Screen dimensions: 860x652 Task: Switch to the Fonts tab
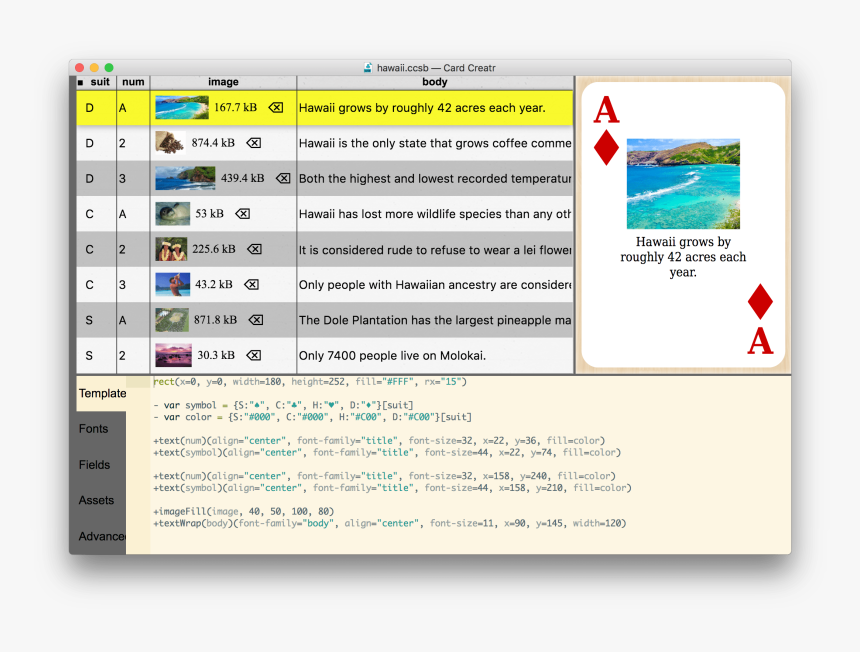[x=94, y=429]
